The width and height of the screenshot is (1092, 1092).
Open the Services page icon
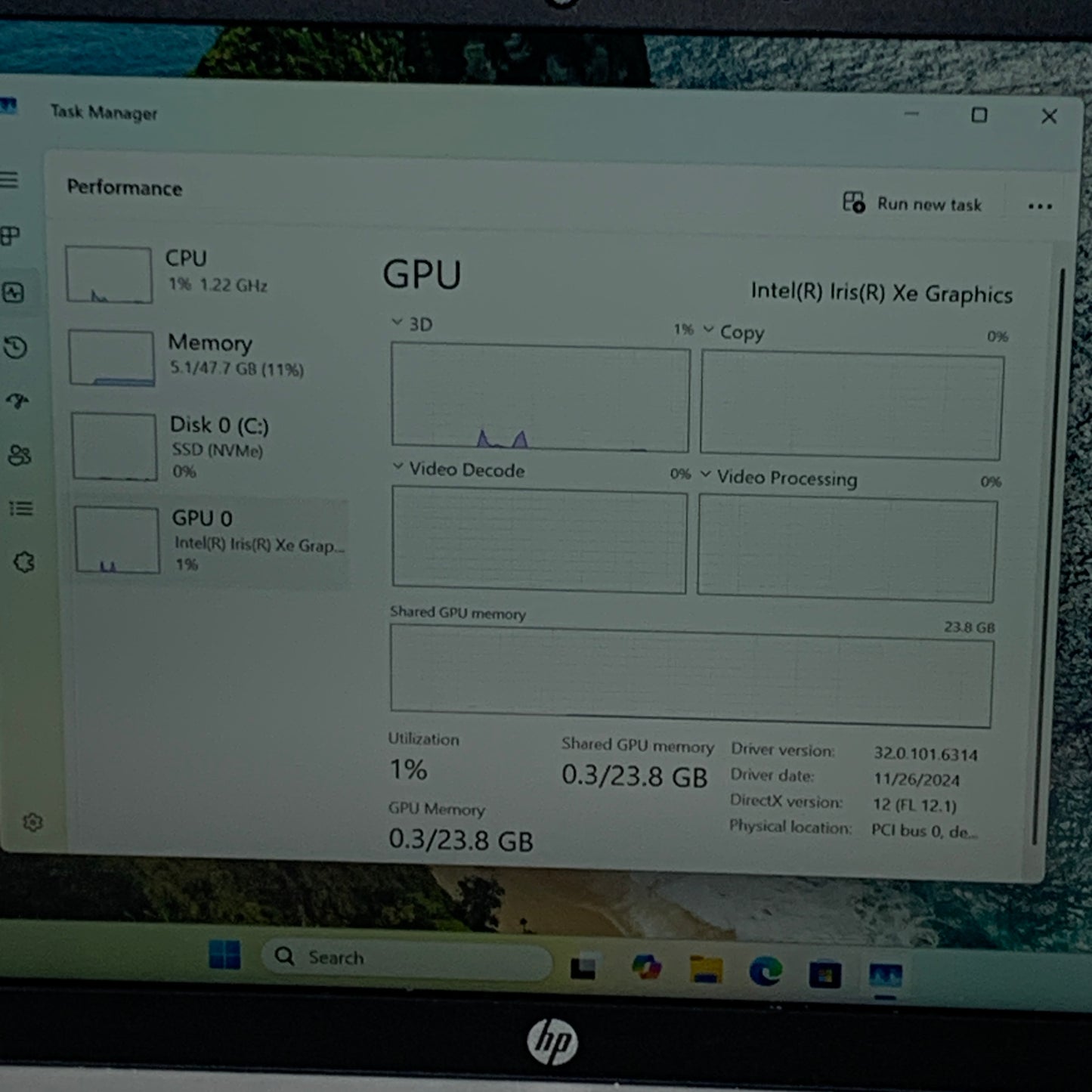[24, 562]
